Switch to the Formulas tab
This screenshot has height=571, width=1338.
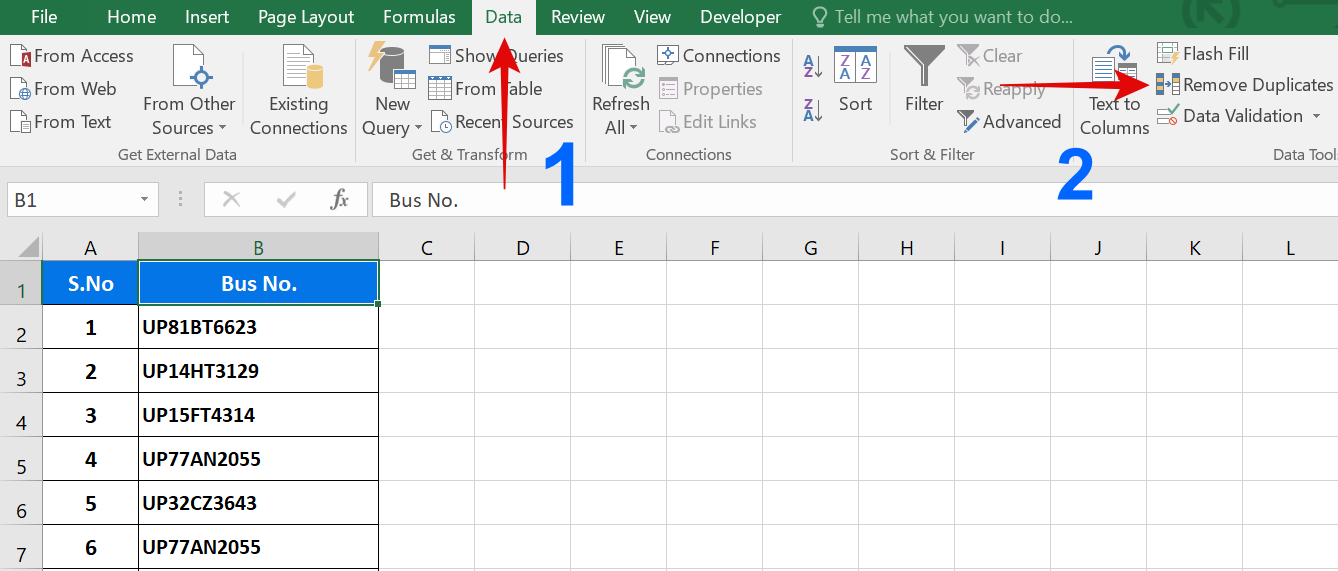tap(419, 17)
